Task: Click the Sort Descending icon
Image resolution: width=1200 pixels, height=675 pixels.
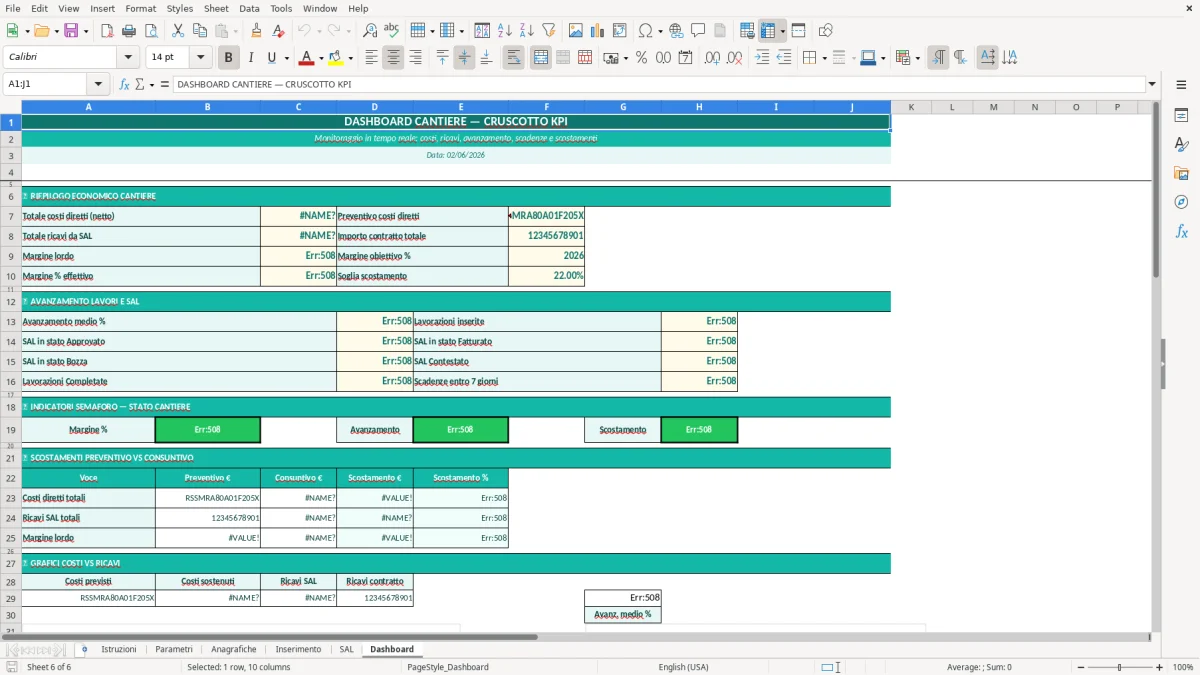Action: coord(526,30)
